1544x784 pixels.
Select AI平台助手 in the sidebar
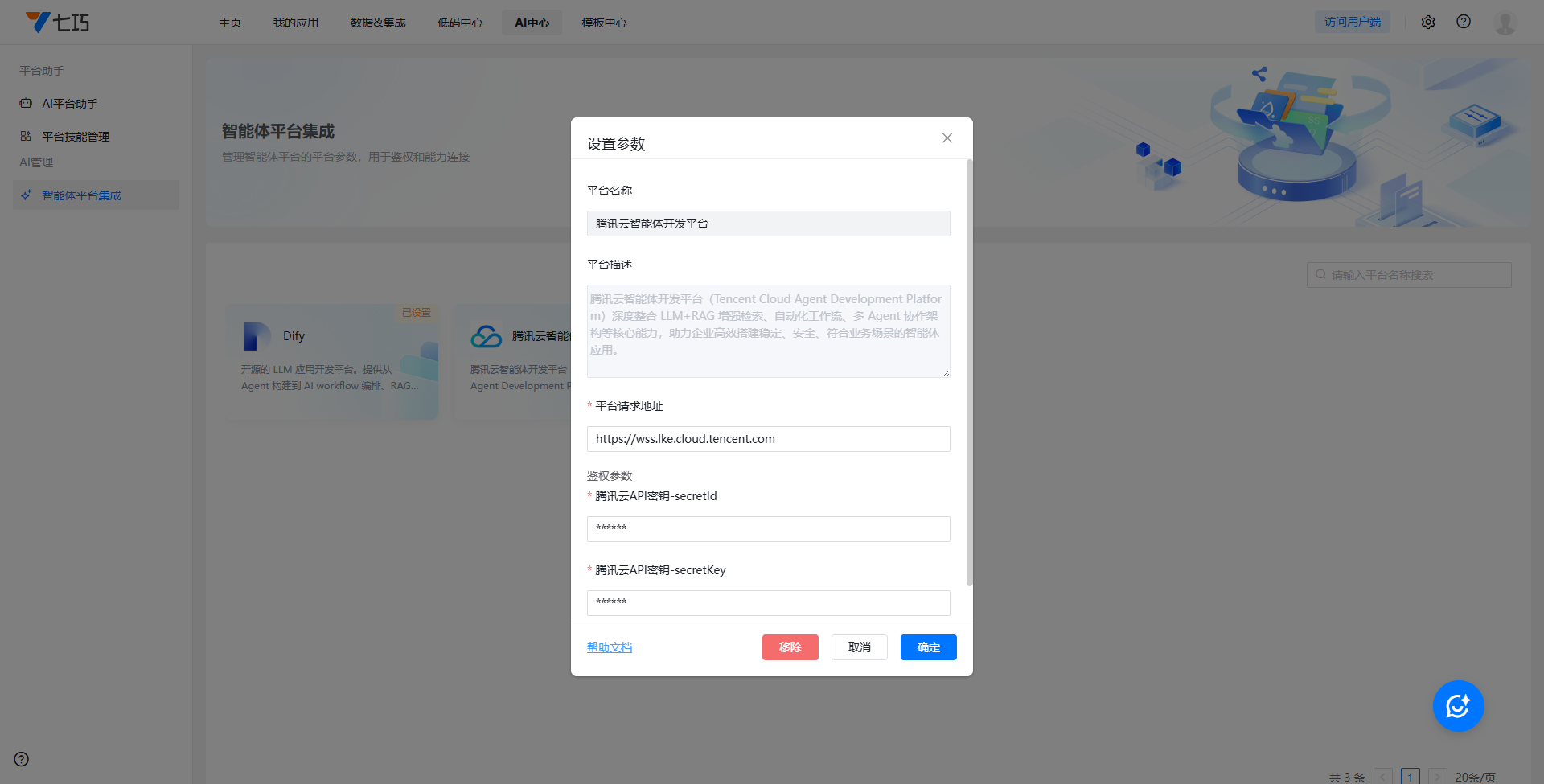tap(70, 104)
